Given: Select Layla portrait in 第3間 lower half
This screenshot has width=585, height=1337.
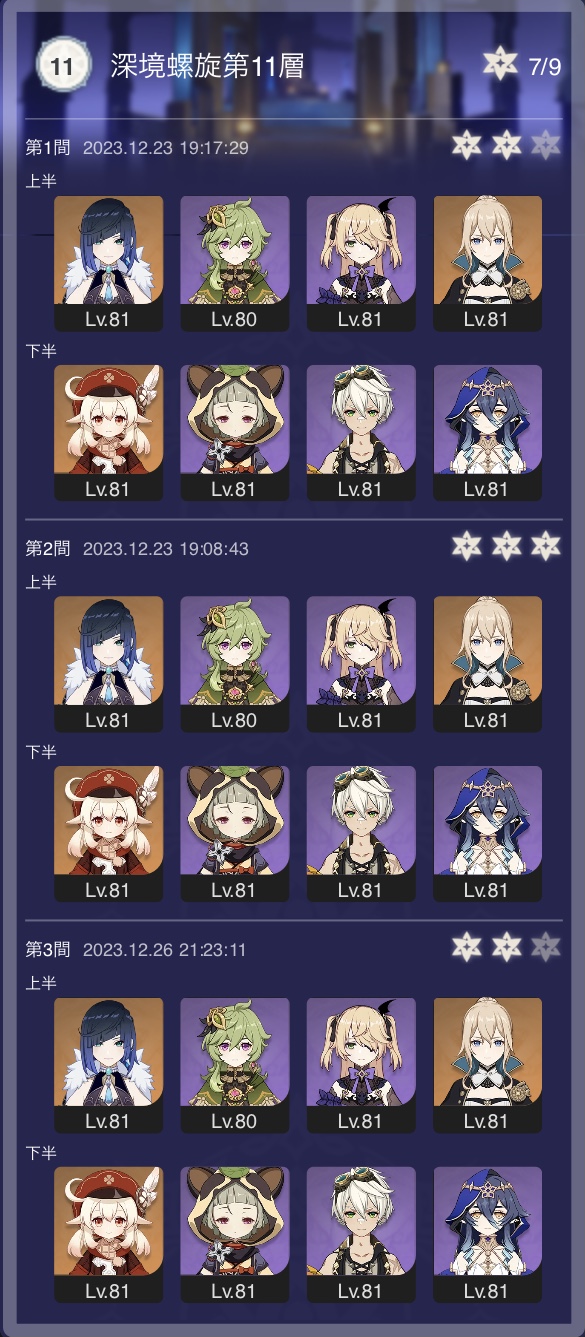Looking at the screenshot, I should [488, 1234].
